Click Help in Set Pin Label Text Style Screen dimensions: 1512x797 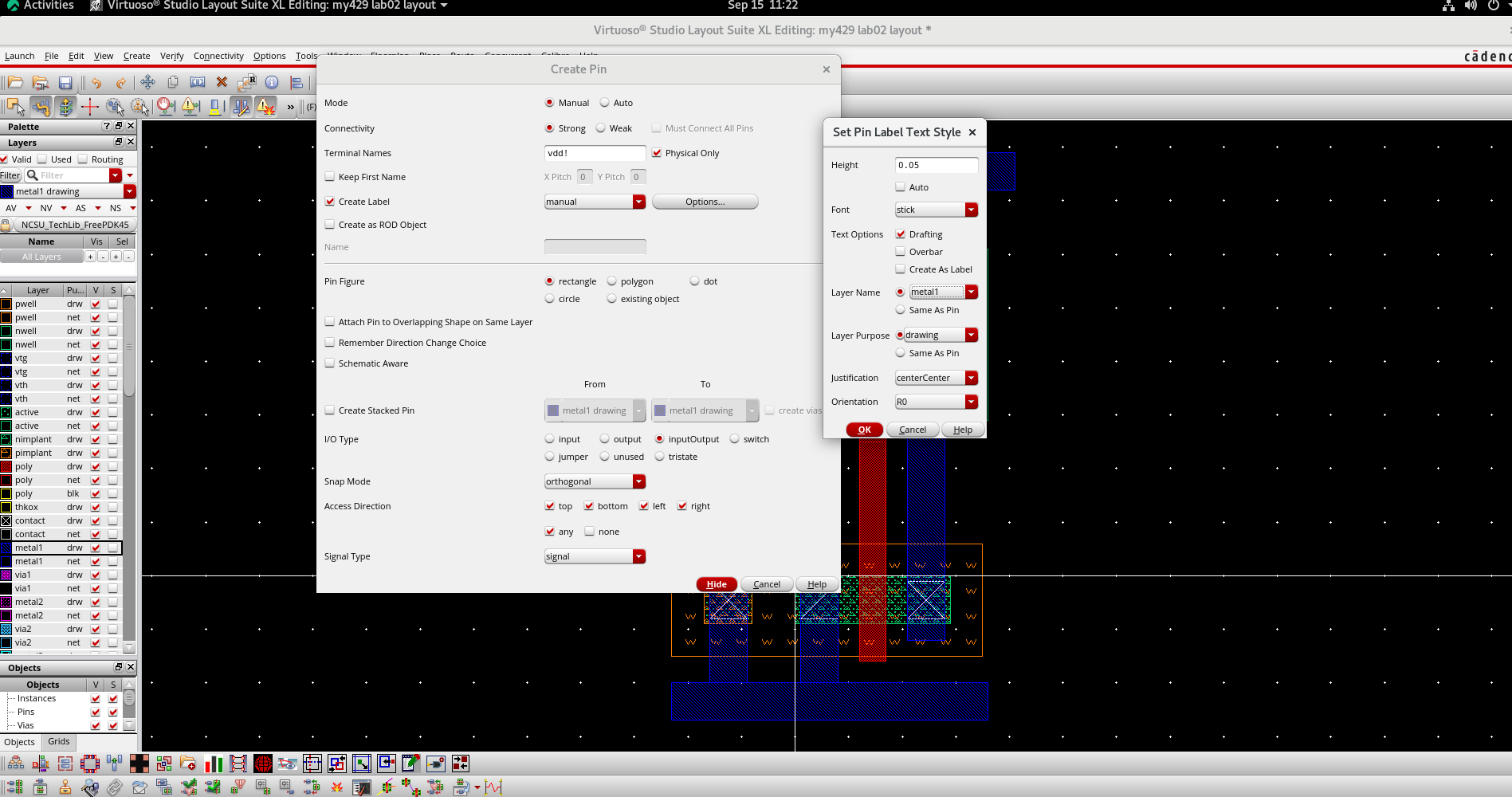(x=963, y=430)
